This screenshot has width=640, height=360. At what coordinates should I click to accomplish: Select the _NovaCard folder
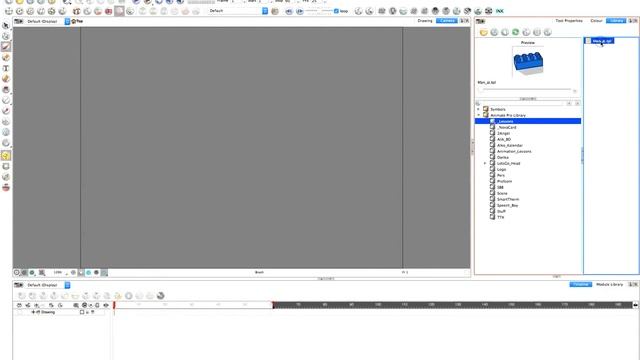506,127
